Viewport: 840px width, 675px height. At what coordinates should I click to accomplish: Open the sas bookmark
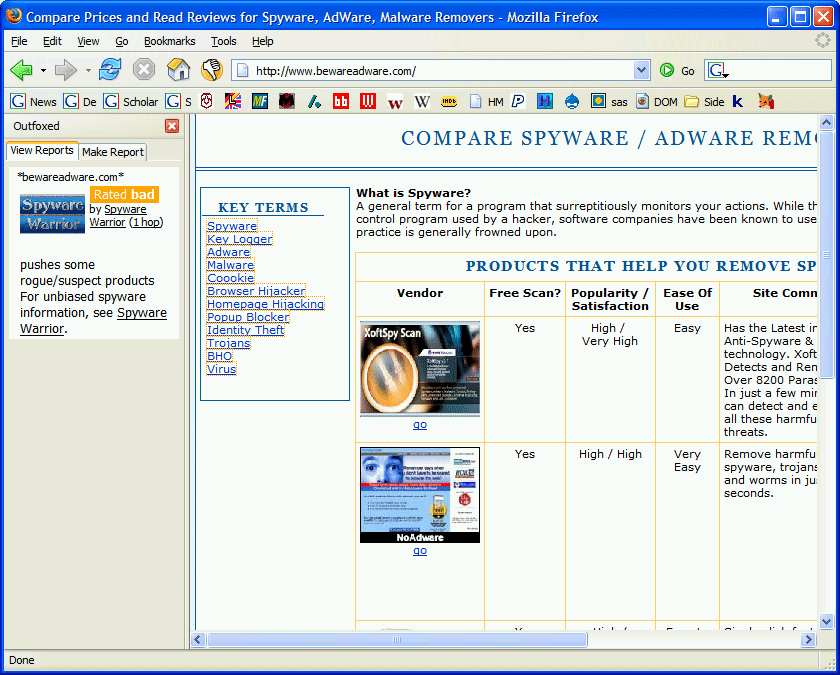(609, 102)
